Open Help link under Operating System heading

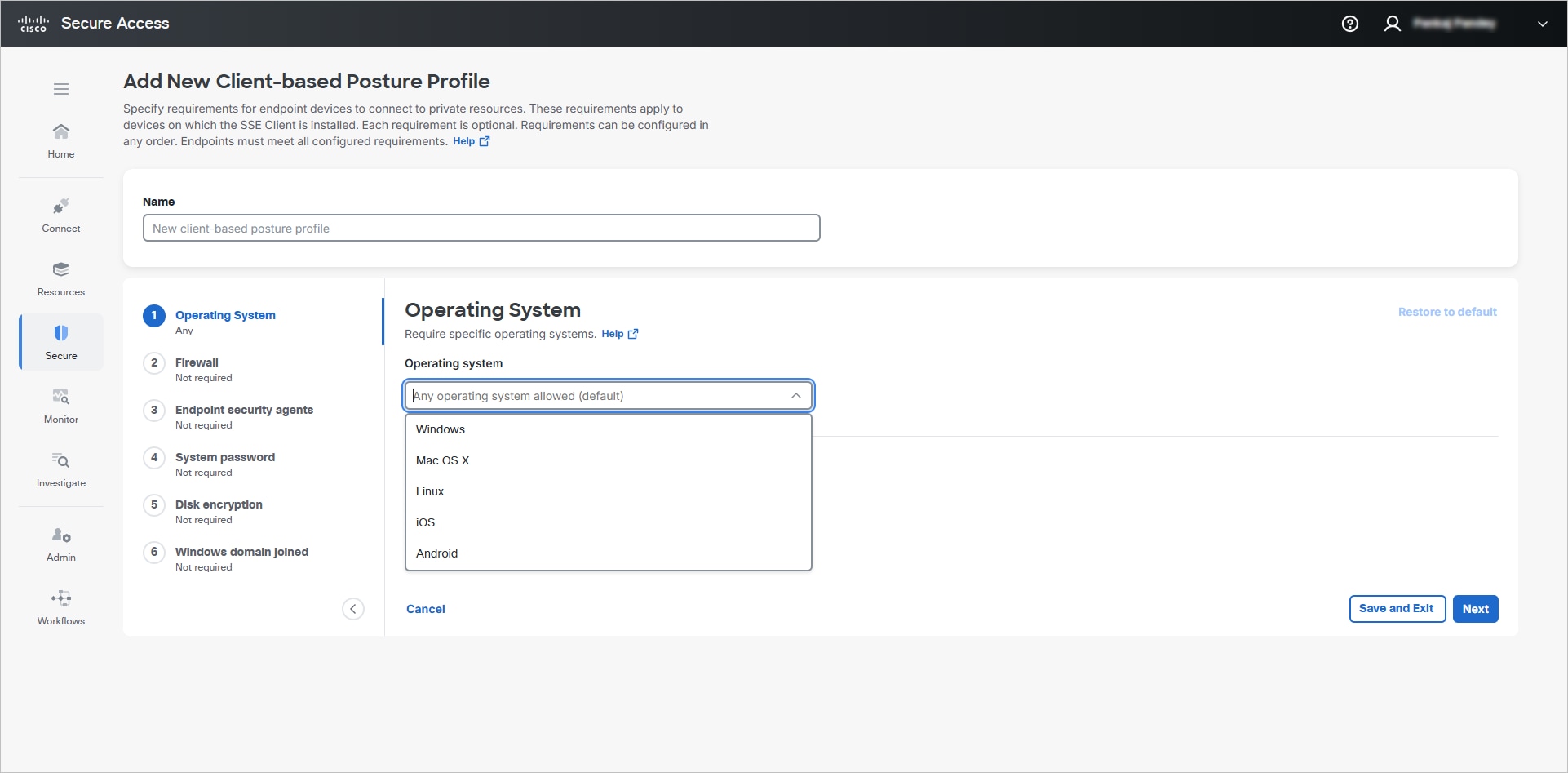point(620,334)
